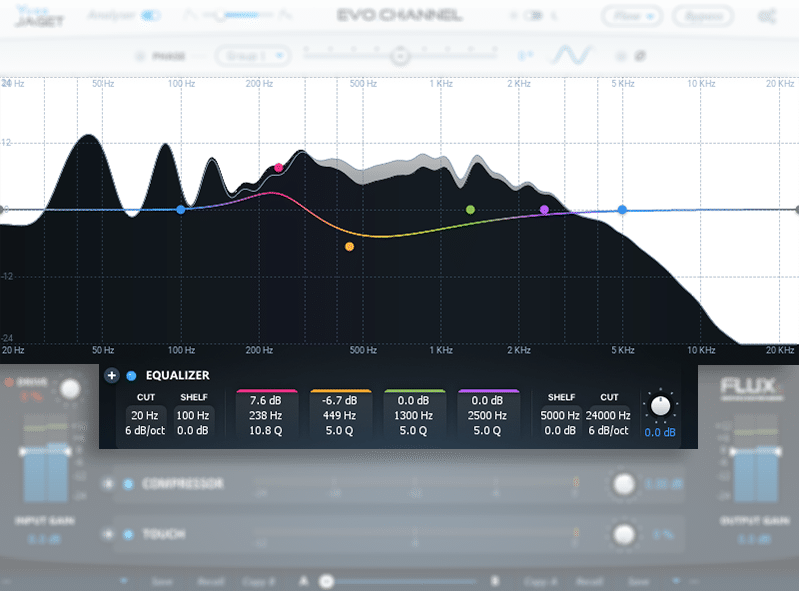This screenshot has width=799, height=591.
Task: Click the 238 Hz frequency value
Action: point(265,415)
